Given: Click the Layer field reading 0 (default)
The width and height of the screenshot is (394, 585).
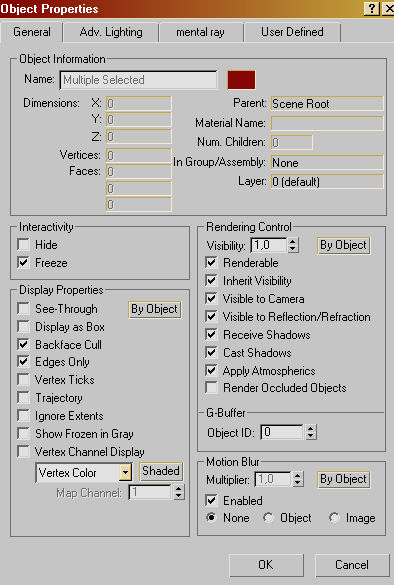Looking at the screenshot, I should tap(327, 182).
